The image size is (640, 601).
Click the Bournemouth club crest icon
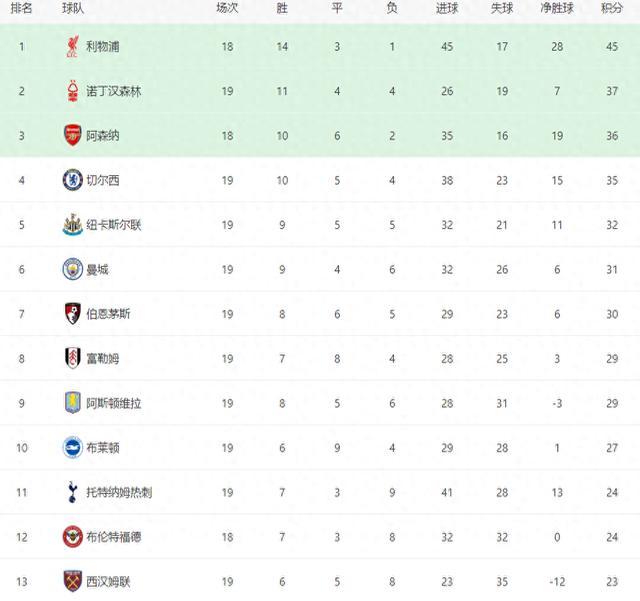pyautogui.click(x=73, y=314)
